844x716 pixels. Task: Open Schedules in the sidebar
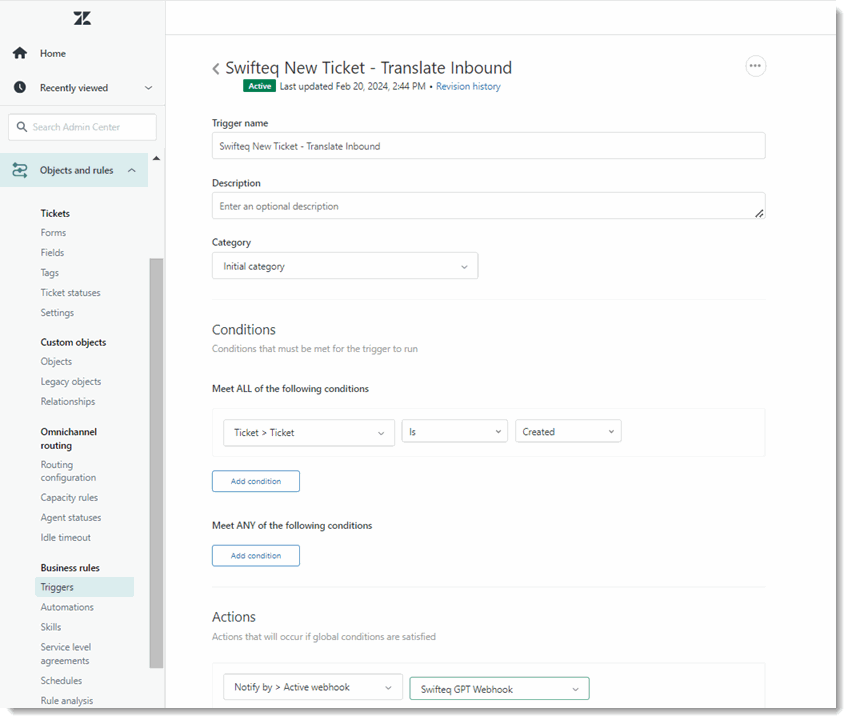pyautogui.click(x=61, y=680)
